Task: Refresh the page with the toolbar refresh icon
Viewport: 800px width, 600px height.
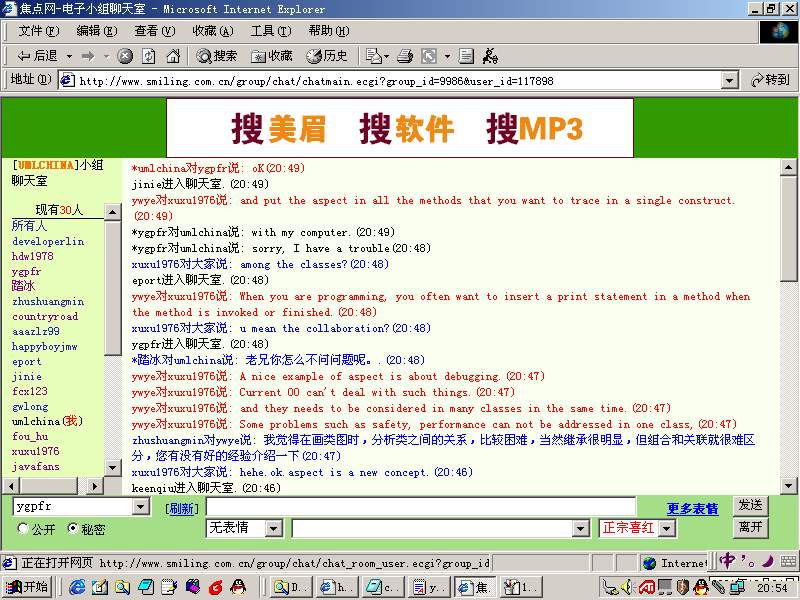Action: (148, 56)
